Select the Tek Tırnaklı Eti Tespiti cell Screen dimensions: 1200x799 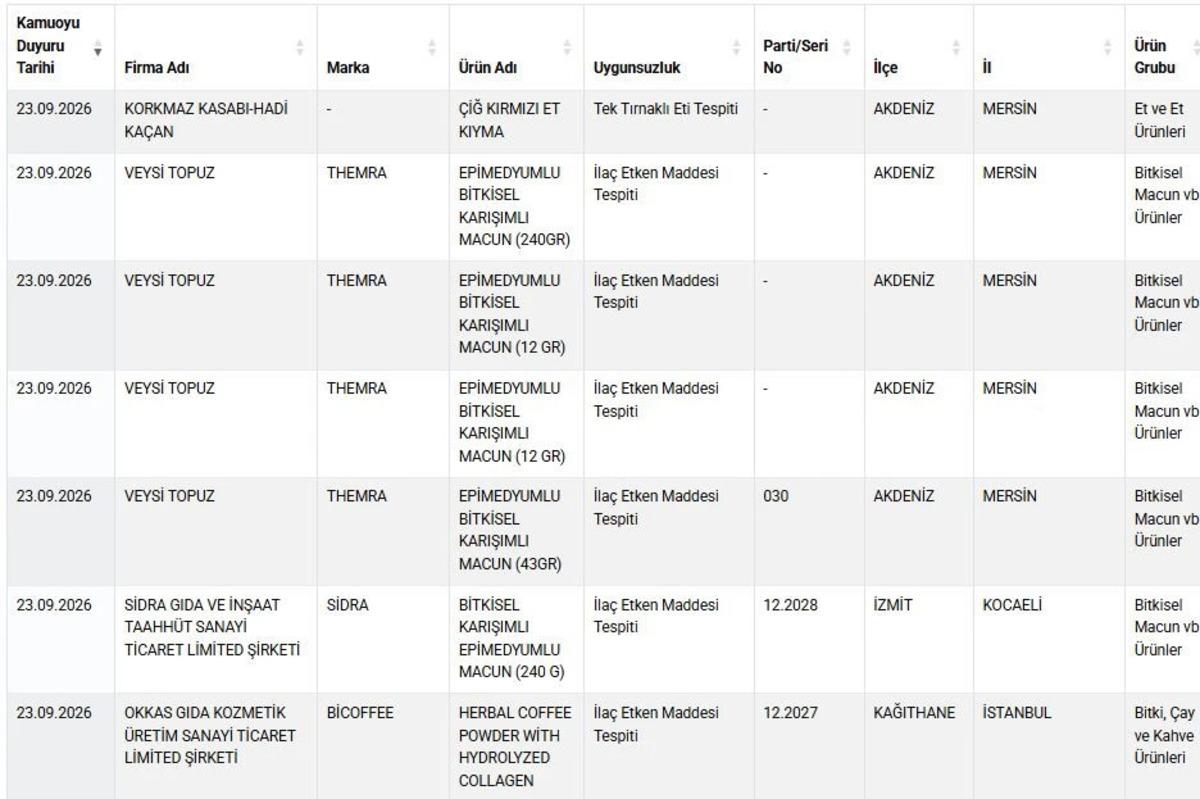click(x=668, y=121)
